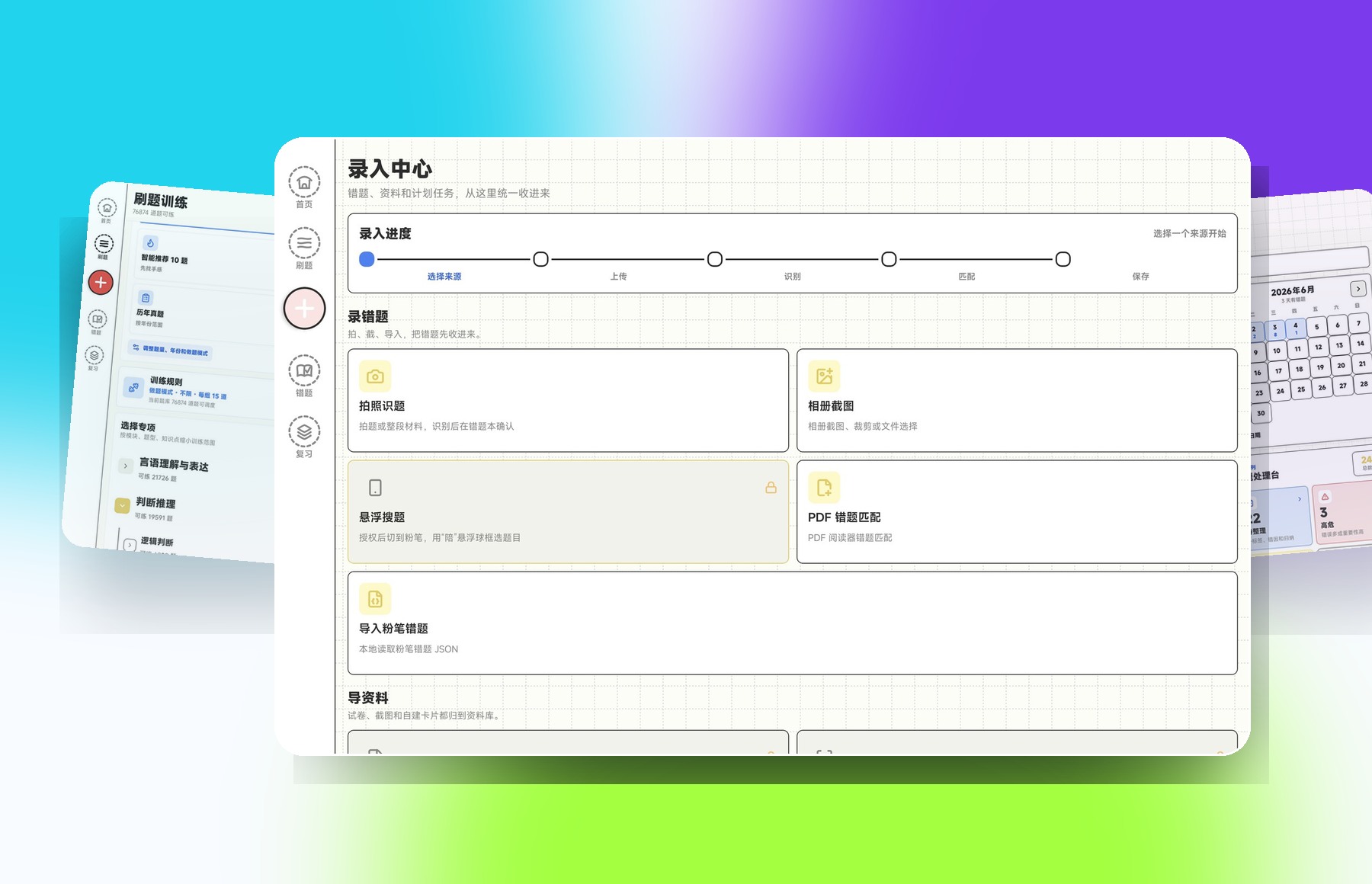This screenshot has width=1372, height=884.
Task: Click clipboard icon above 历年真题
Action: point(146,298)
